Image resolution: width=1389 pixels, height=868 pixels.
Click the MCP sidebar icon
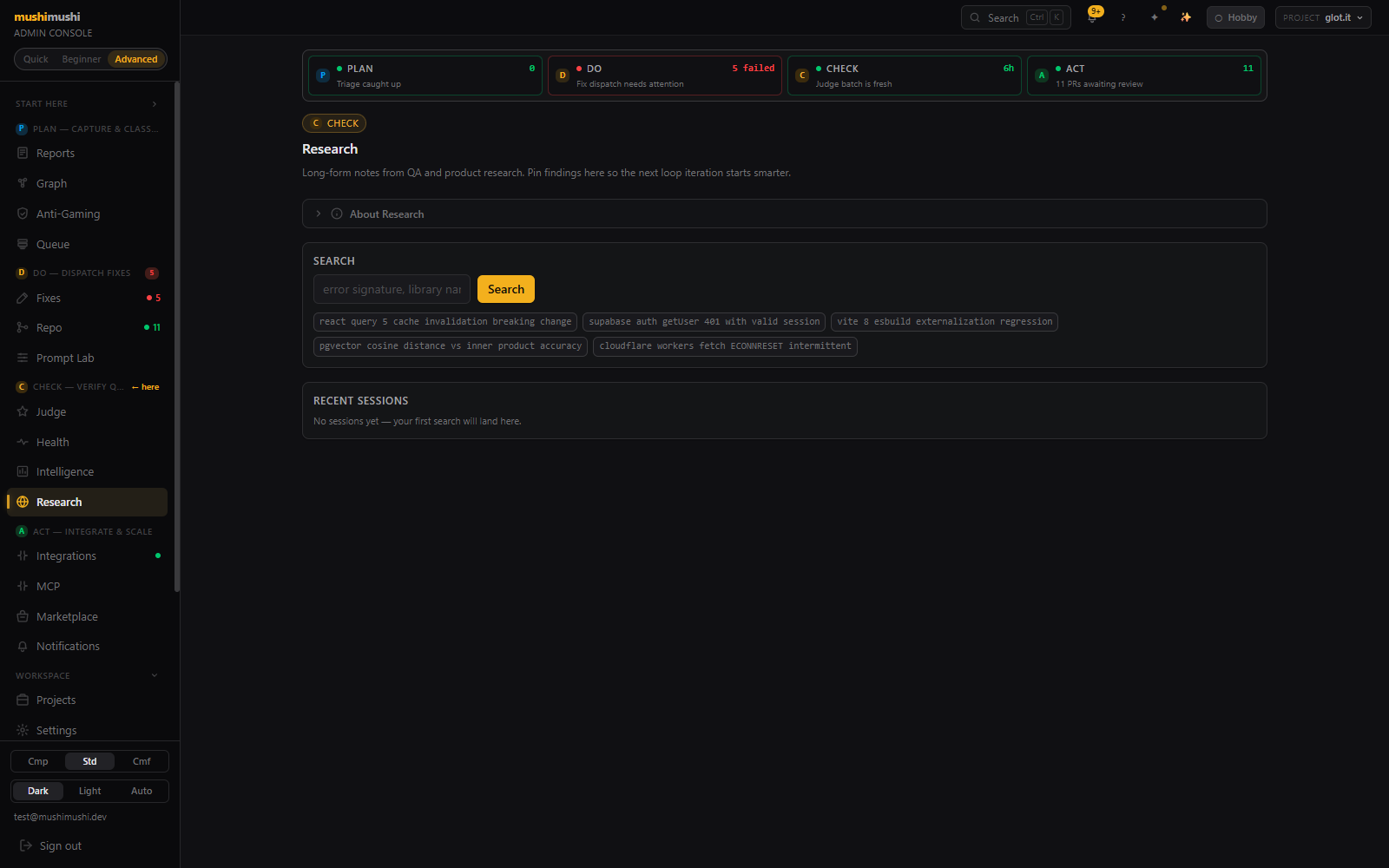point(23,586)
